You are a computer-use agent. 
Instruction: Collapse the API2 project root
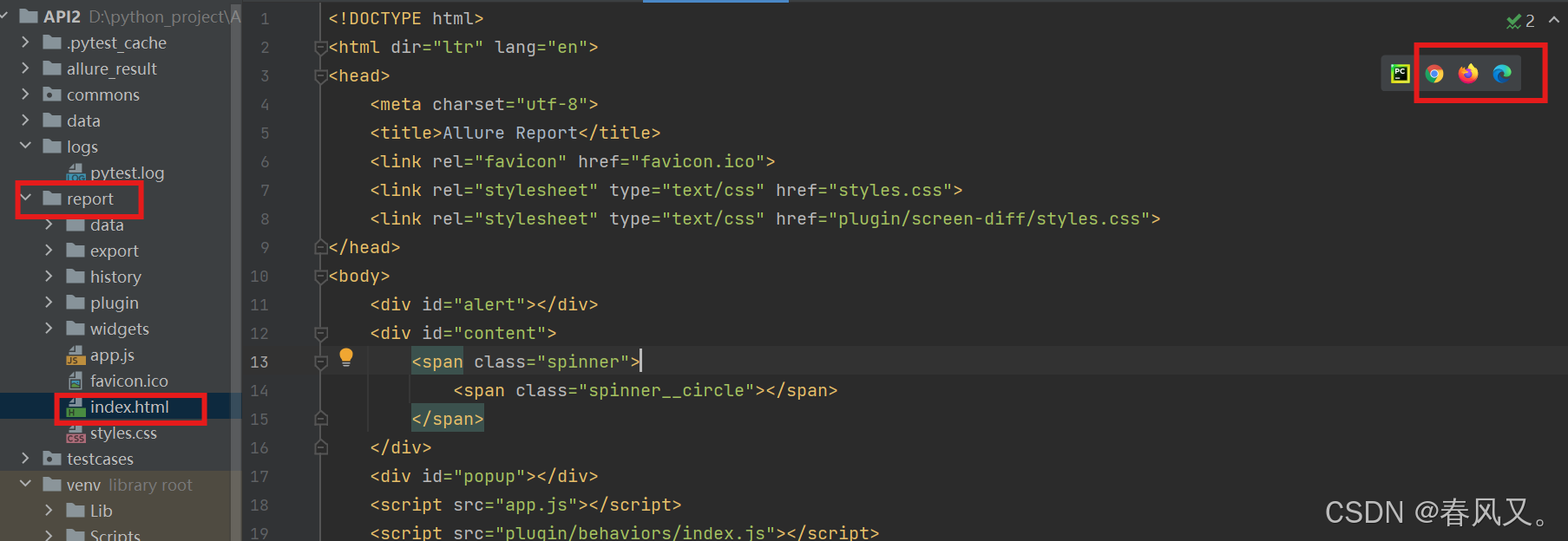(4, 16)
